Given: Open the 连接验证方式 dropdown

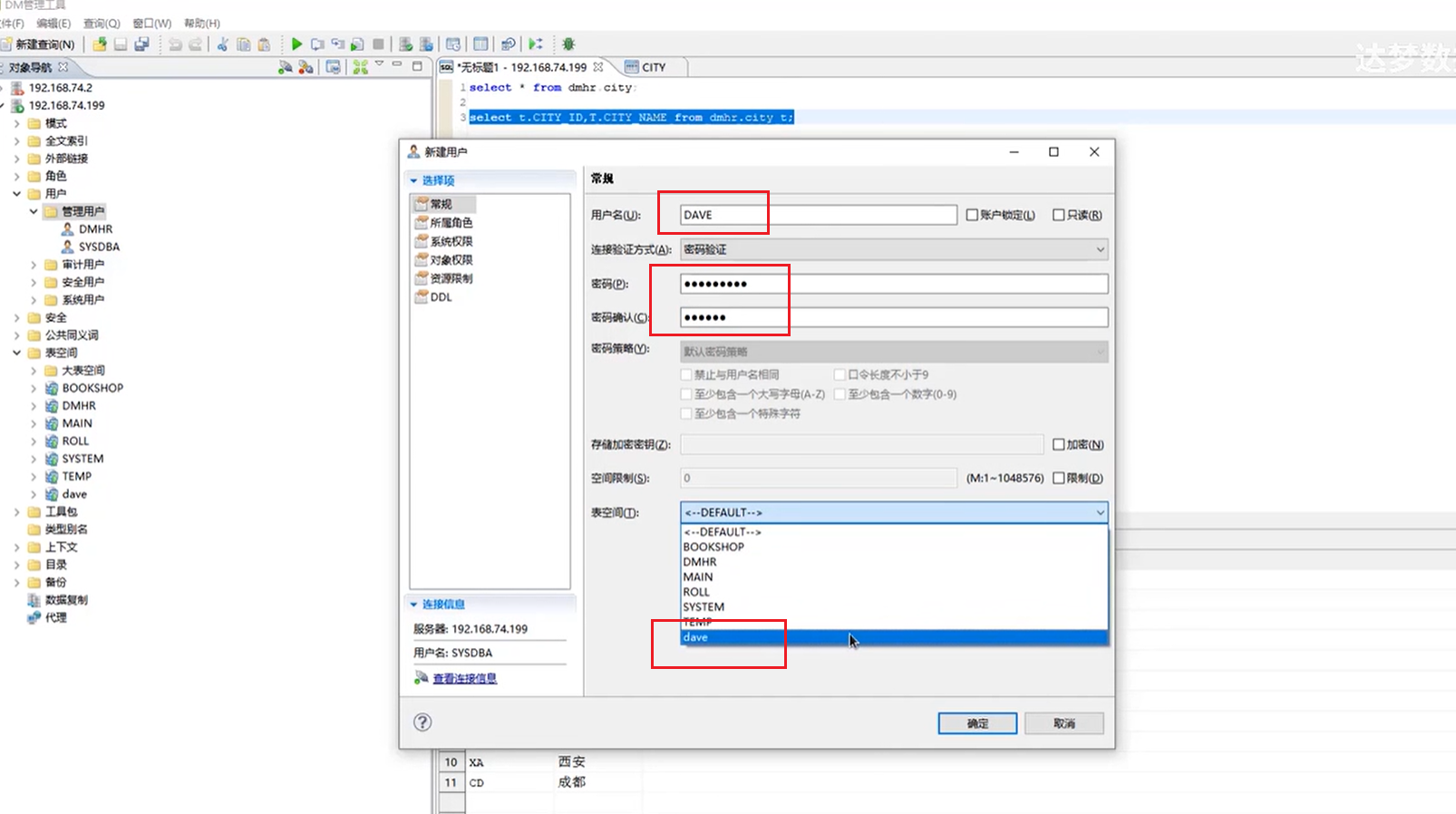Looking at the screenshot, I should 894,249.
